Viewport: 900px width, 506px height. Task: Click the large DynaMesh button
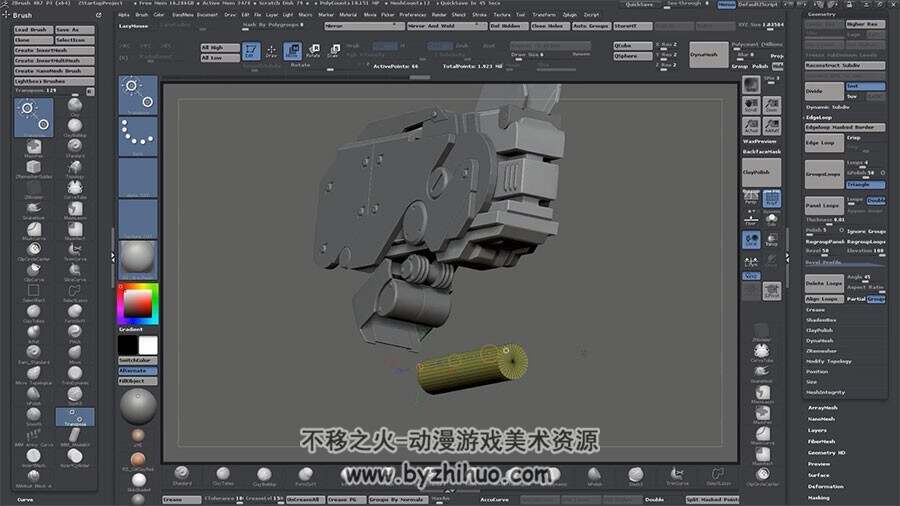tap(708, 55)
